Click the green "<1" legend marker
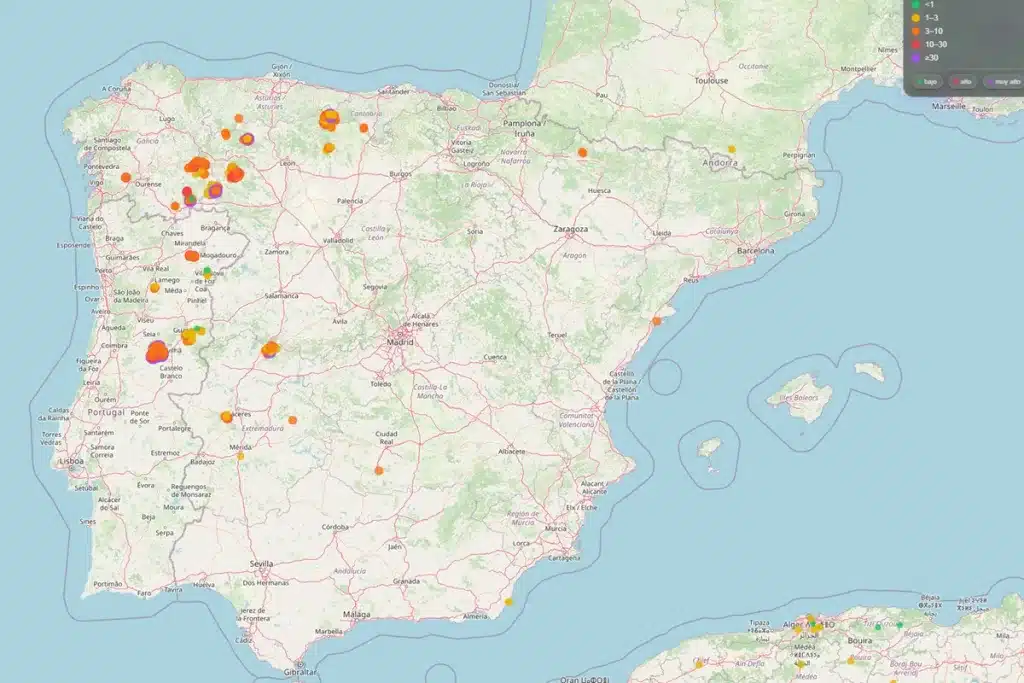The height and width of the screenshot is (683, 1024). click(915, 6)
